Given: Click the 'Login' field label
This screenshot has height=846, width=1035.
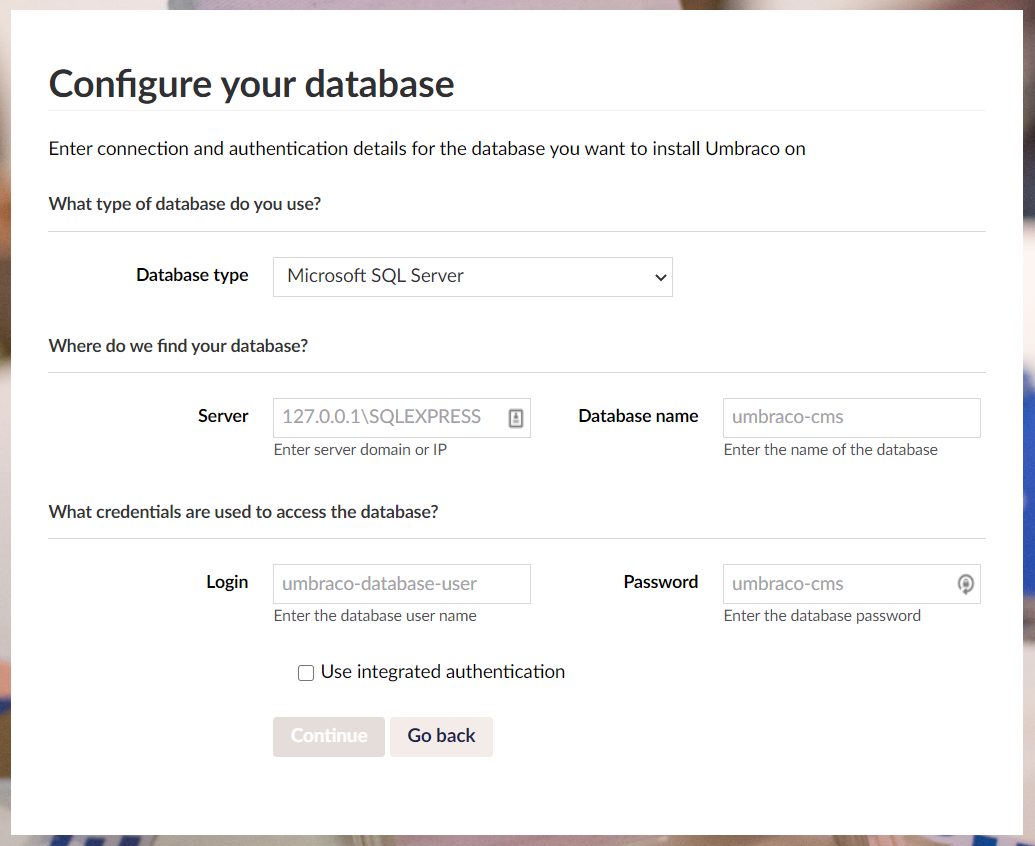Looking at the screenshot, I should pyautogui.click(x=227, y=583).
